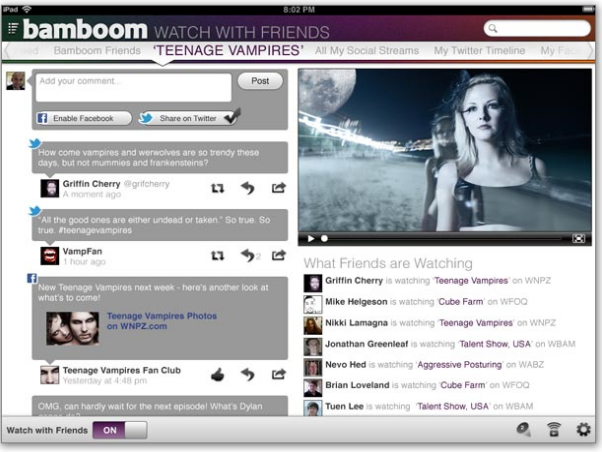Open the chat bubble icon in bottom bar

523,429
